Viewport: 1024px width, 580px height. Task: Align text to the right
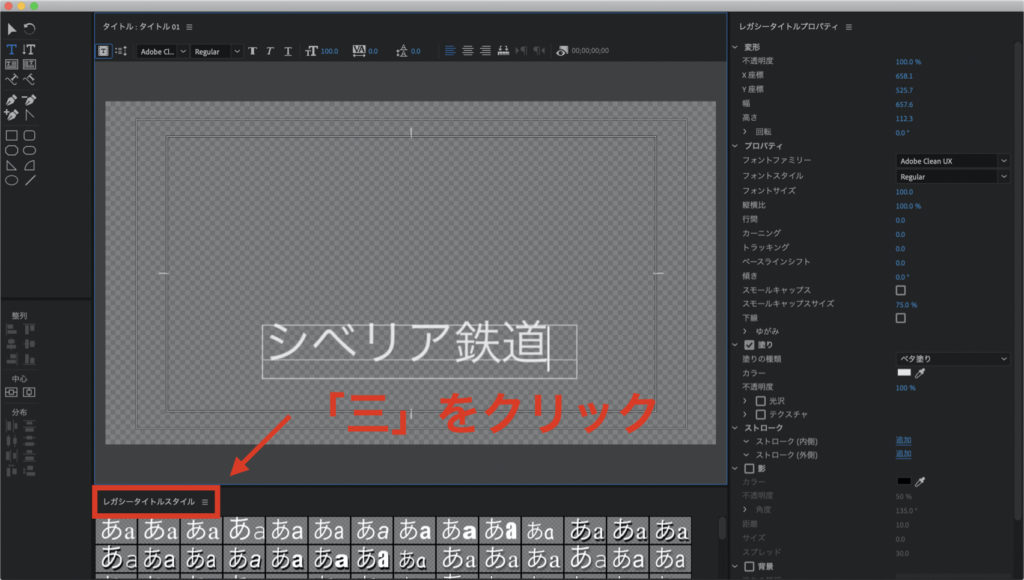tap(485, 51)
